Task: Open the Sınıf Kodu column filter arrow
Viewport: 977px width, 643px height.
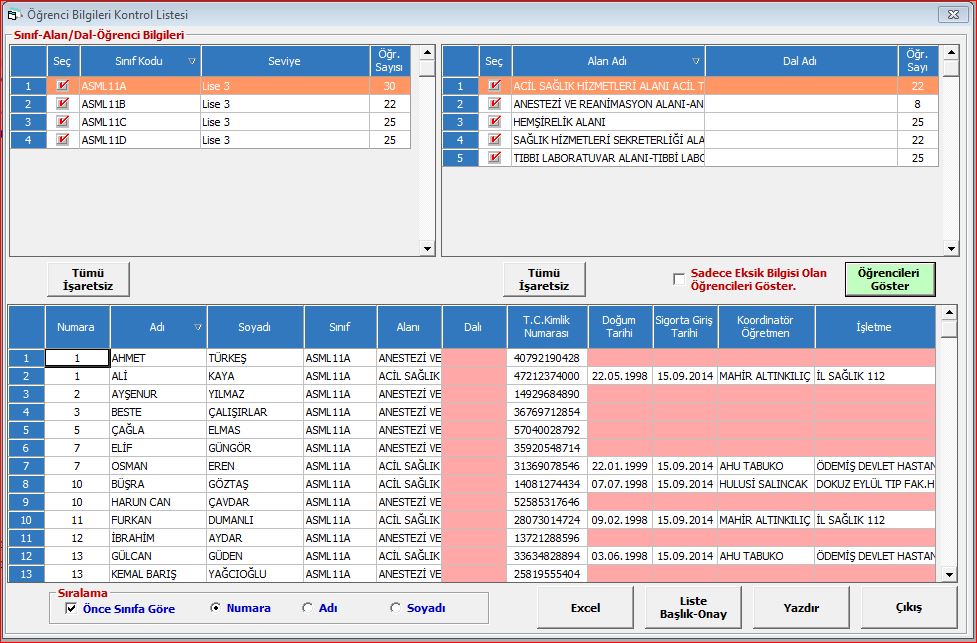Action: pos(191,62)
